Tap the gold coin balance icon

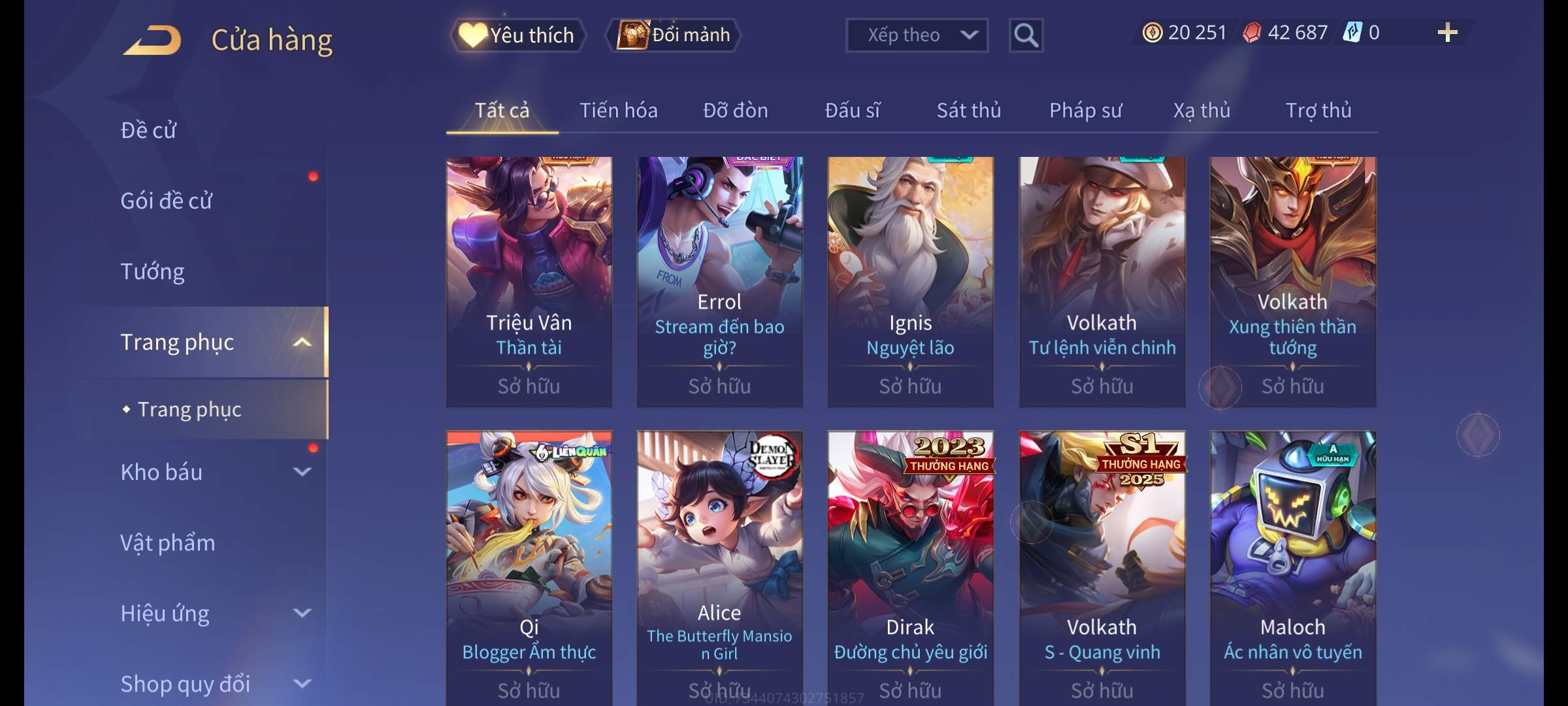tap(1152, 33)
